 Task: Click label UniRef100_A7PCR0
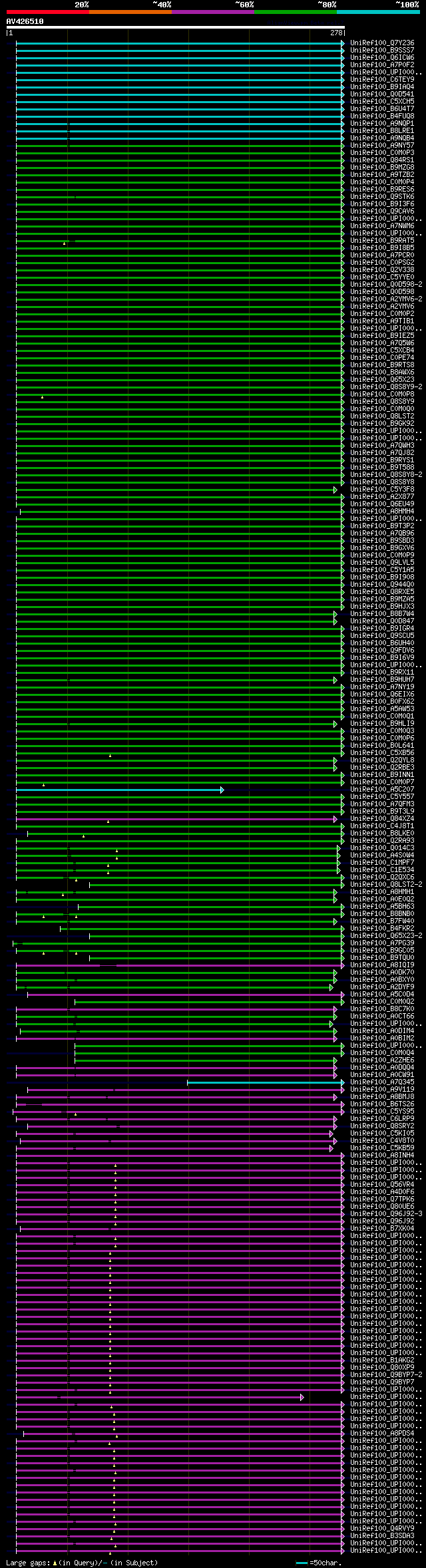(x=382, y=255)
